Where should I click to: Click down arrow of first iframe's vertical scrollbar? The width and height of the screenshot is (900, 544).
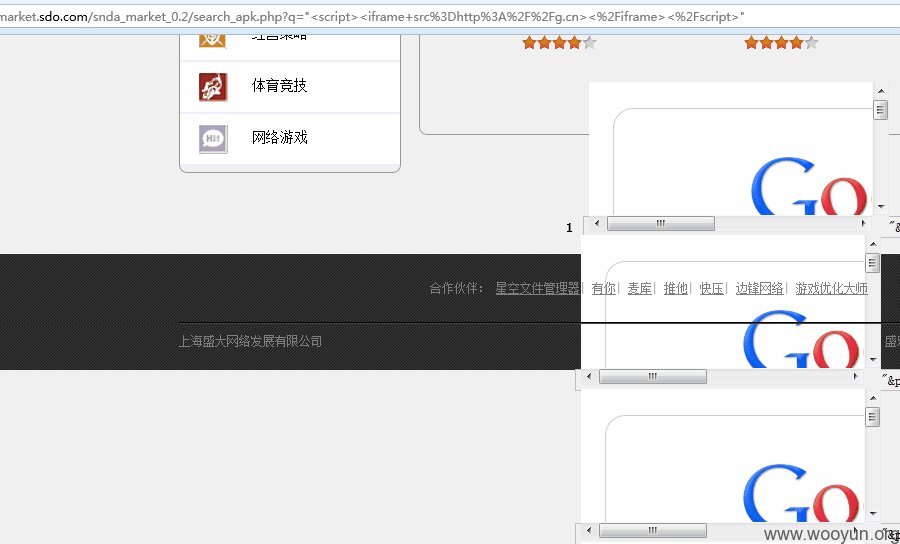point(880,207)
